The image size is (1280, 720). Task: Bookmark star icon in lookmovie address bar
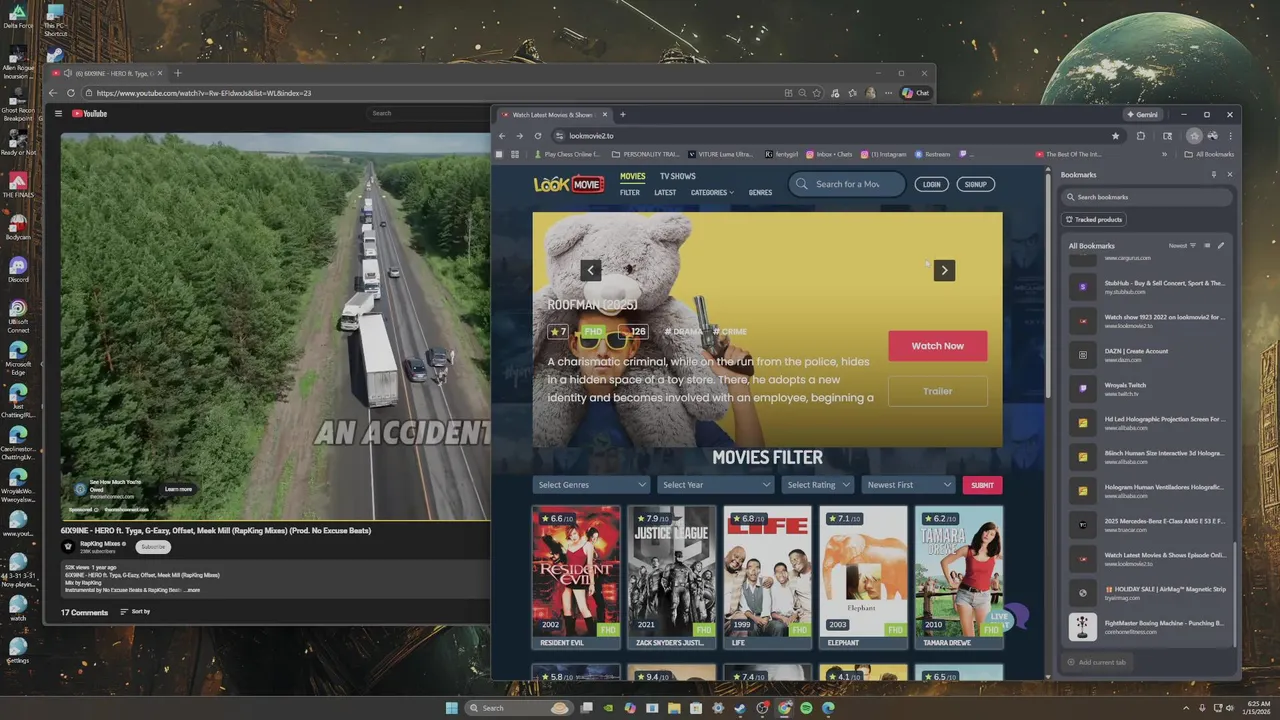[1115, 136]
